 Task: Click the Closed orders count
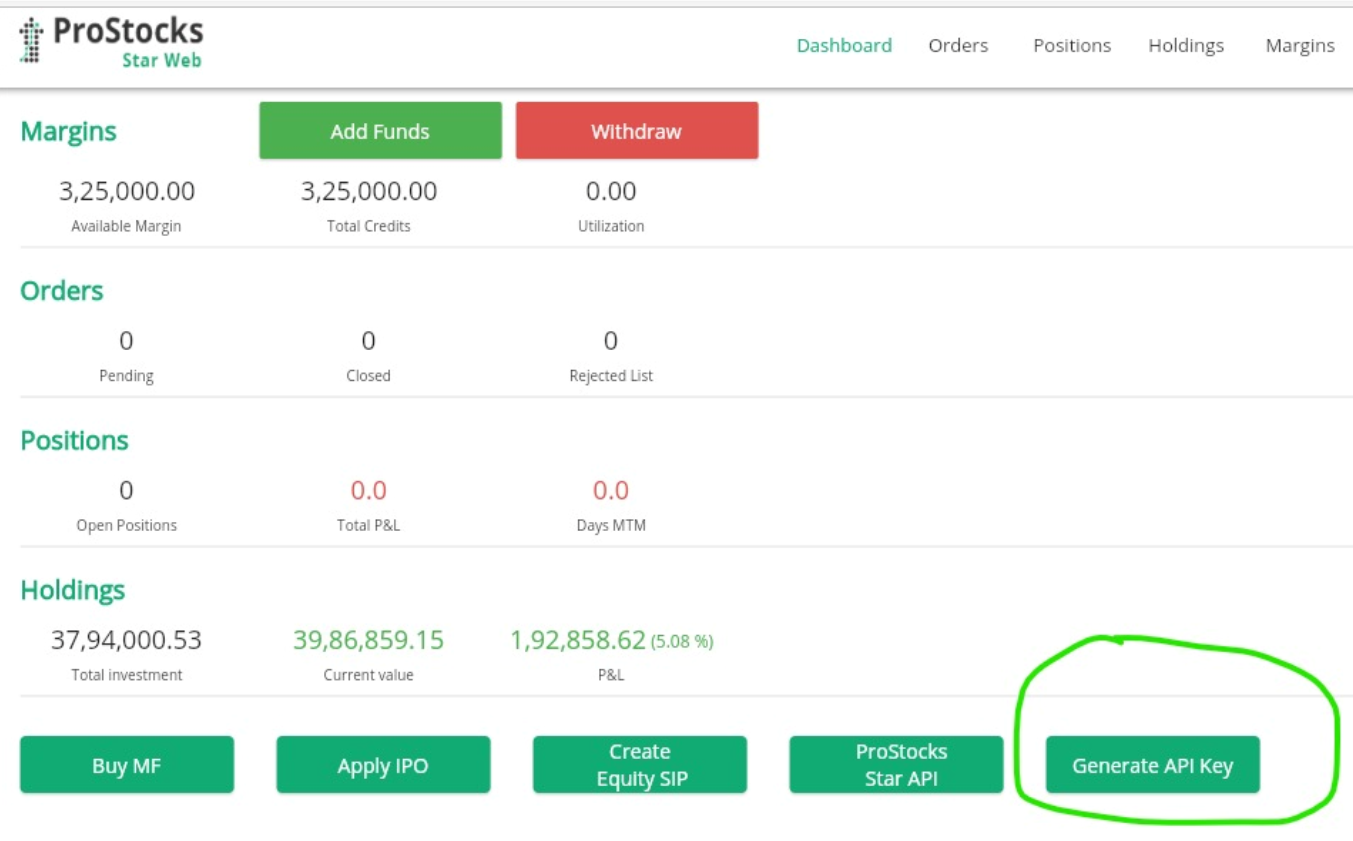[x=368, y=341]
